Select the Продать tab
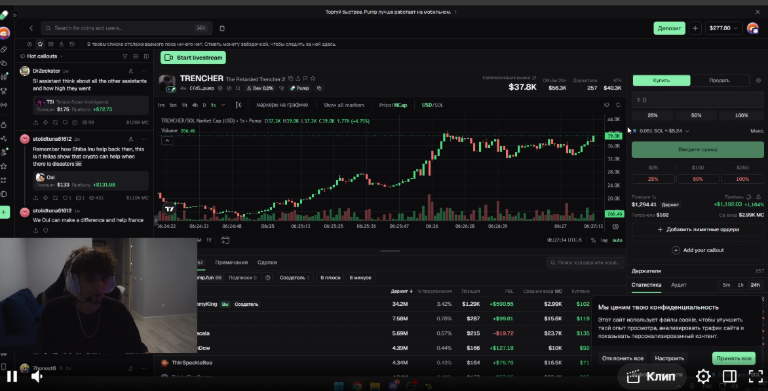This screenshot has width=768, height=391. click(x=720, y=80)
